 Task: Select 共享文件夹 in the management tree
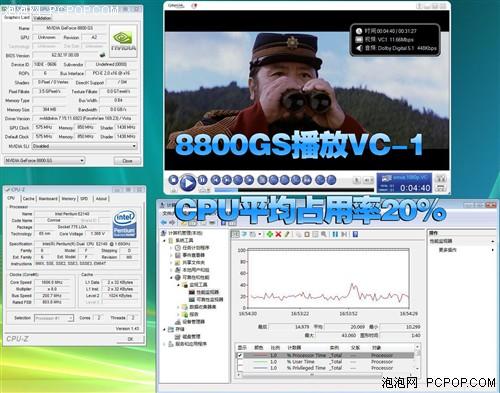[193, 262]
